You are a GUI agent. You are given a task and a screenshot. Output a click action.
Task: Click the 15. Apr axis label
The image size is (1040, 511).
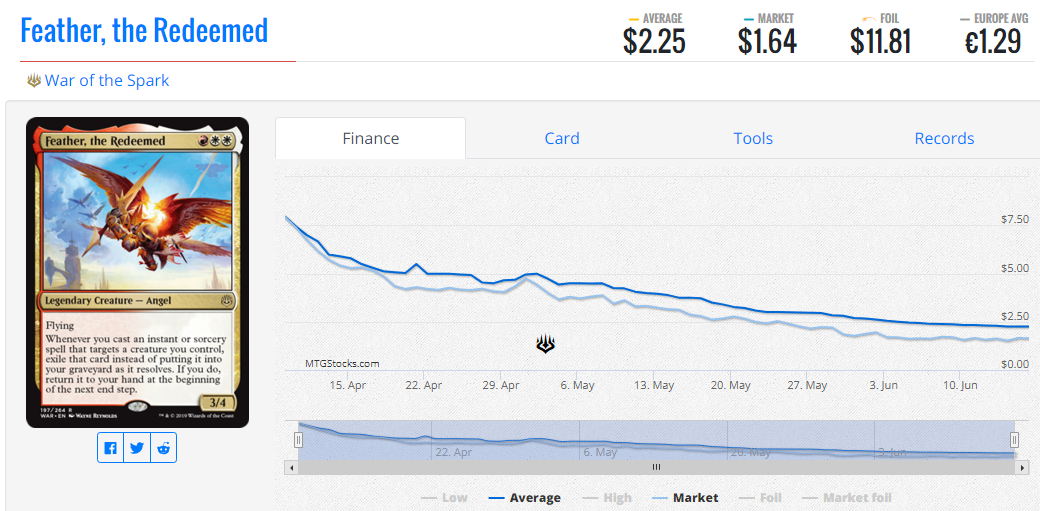click(348, 385)
